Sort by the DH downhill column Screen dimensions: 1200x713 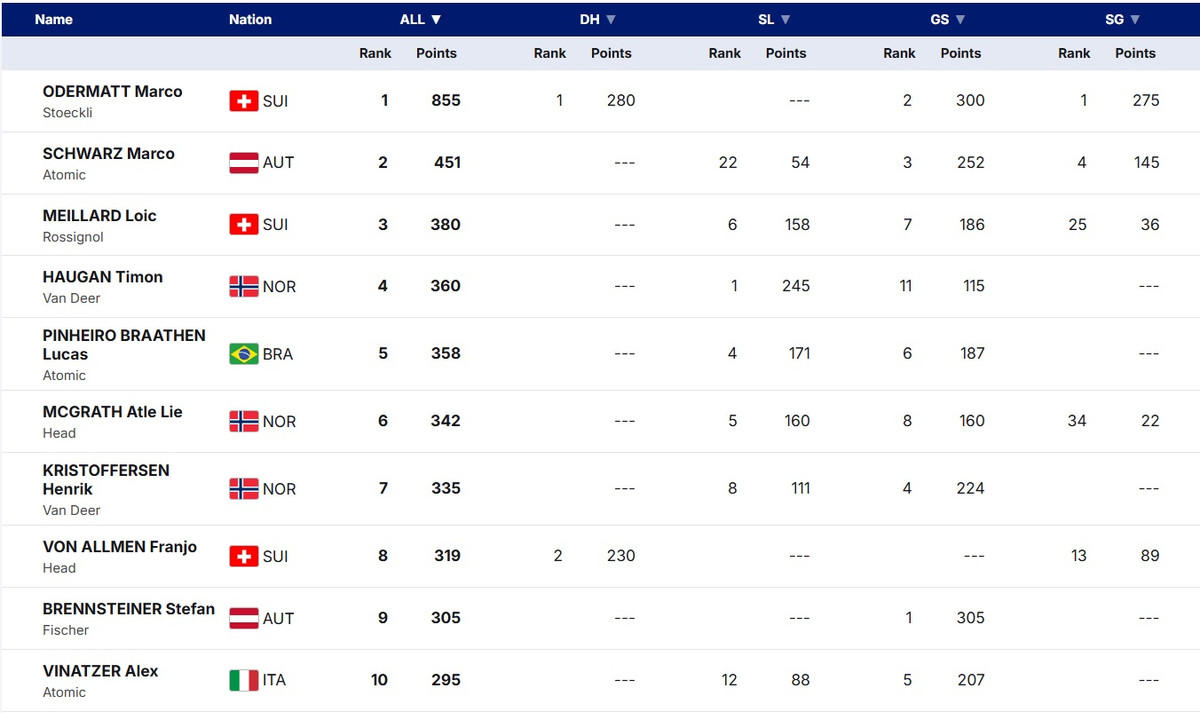[598, 19]
